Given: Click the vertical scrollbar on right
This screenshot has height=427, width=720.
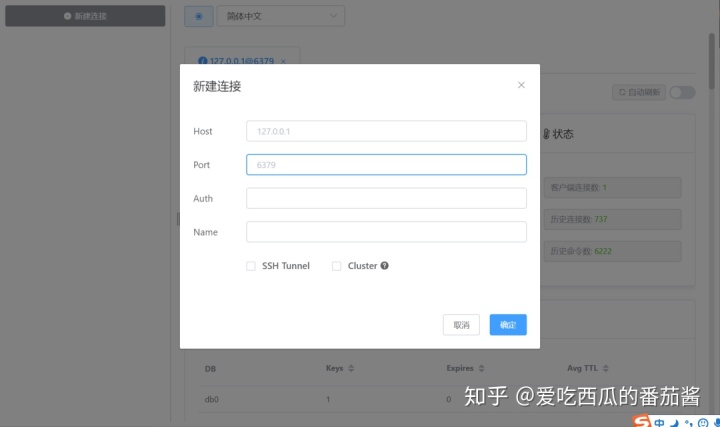Looking at the screenshot, I should [x=711, y=62].
